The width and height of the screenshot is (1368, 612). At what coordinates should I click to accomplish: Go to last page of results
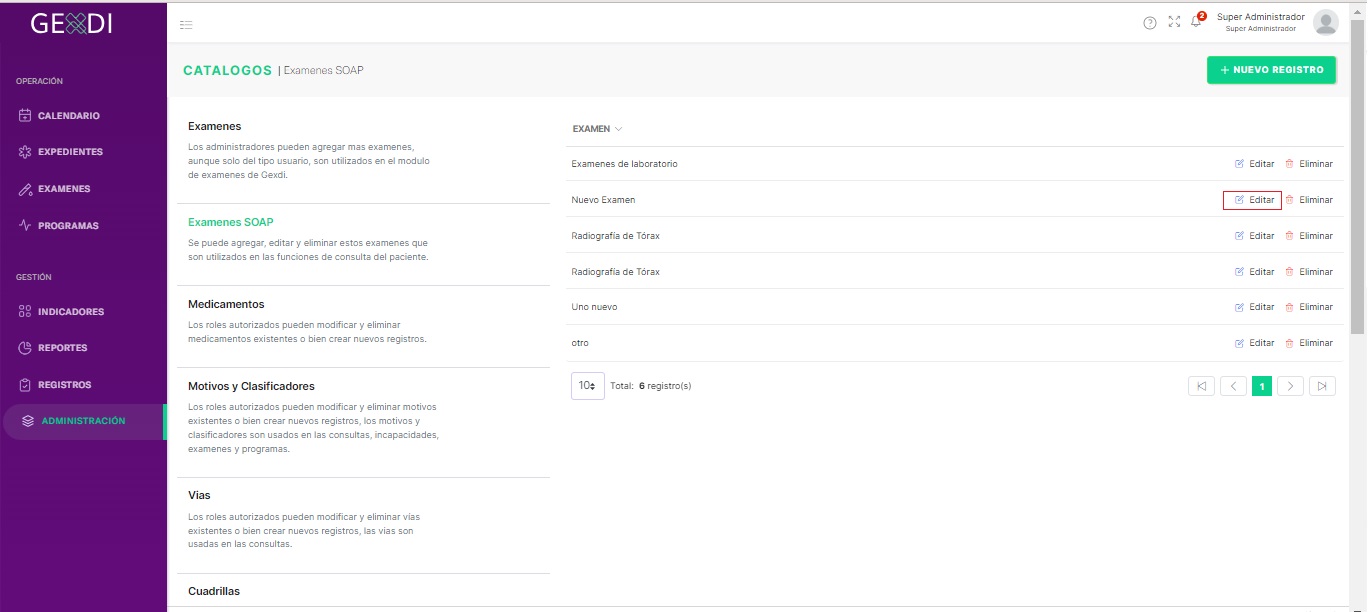coord(1323,386)
